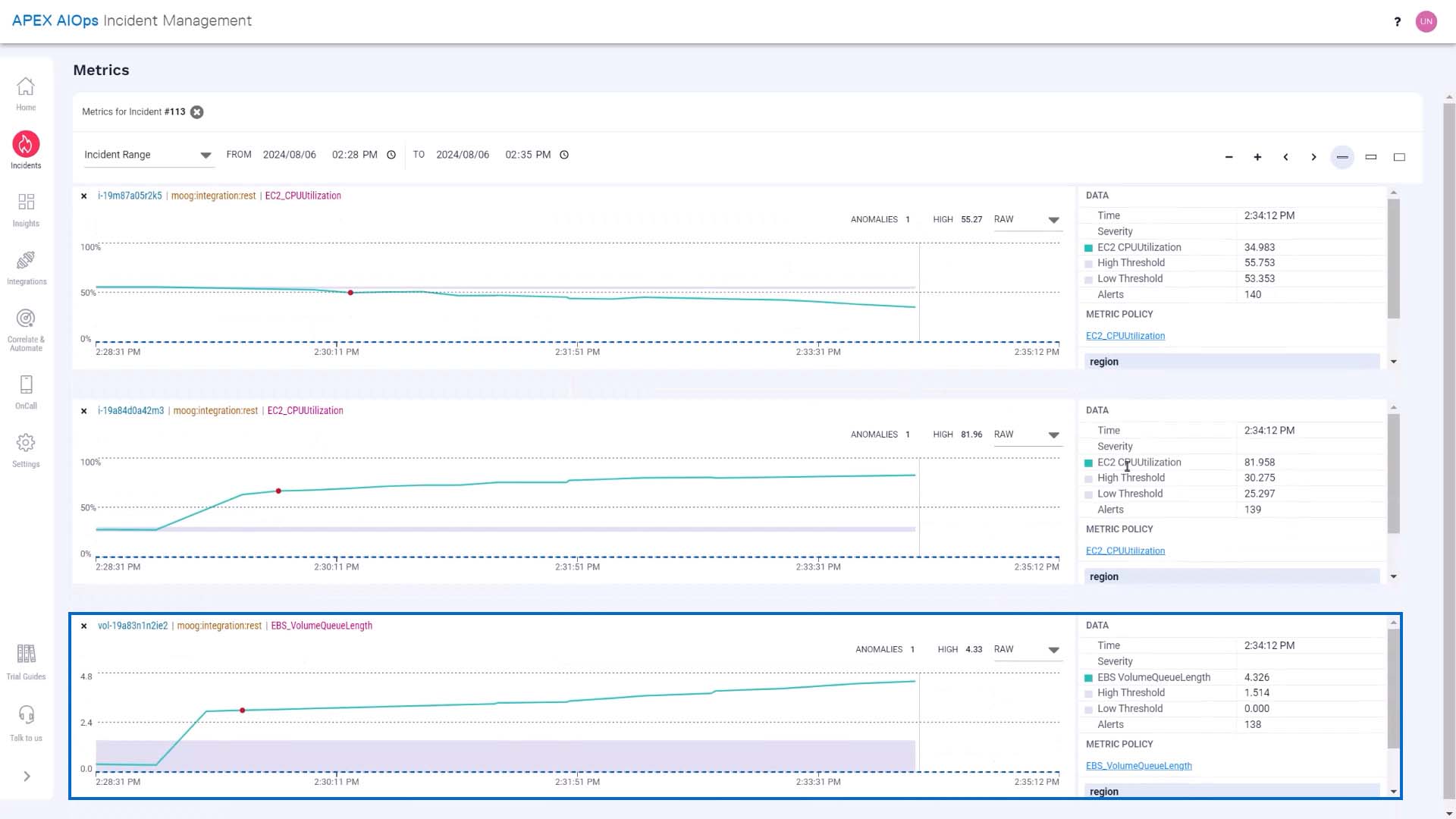Open the EBS_VolumeQueueLength metric policy link
This screenshot has height=819, width=1456.
tap(1138, 766)
